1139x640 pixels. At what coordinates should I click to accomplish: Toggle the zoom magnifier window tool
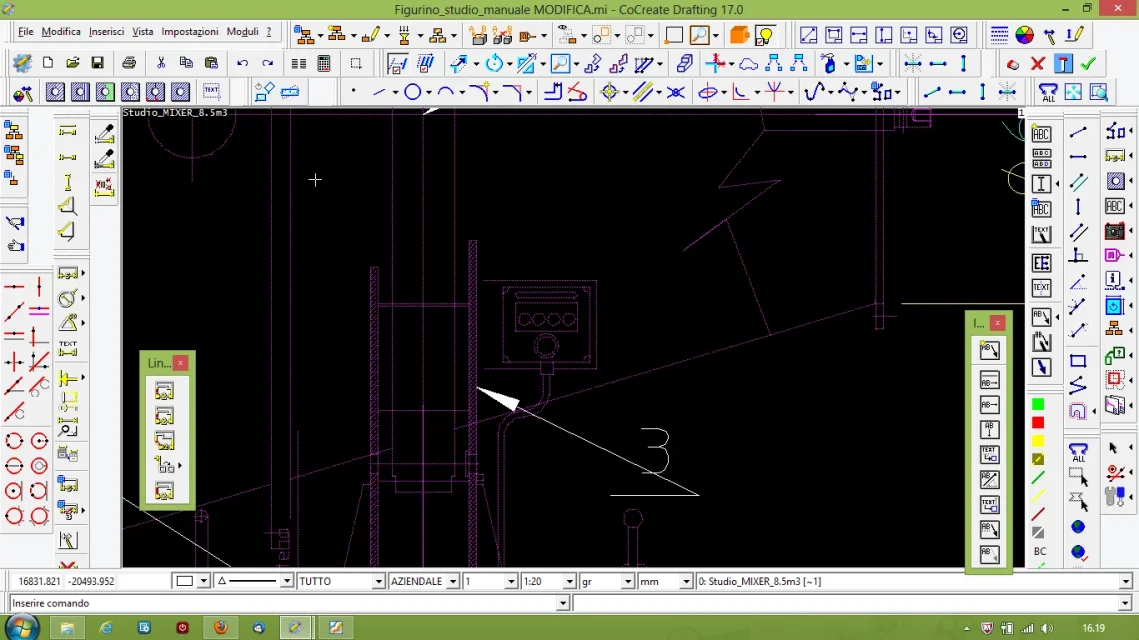[699, 35]
